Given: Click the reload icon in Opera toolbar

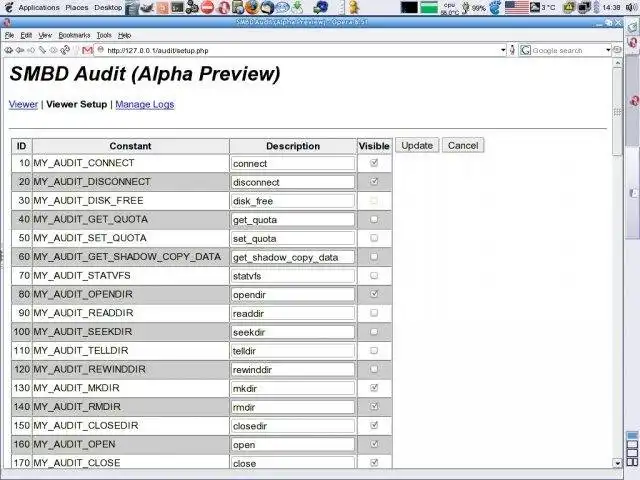Looking at the screenshot, I should [x=64, y=50].
